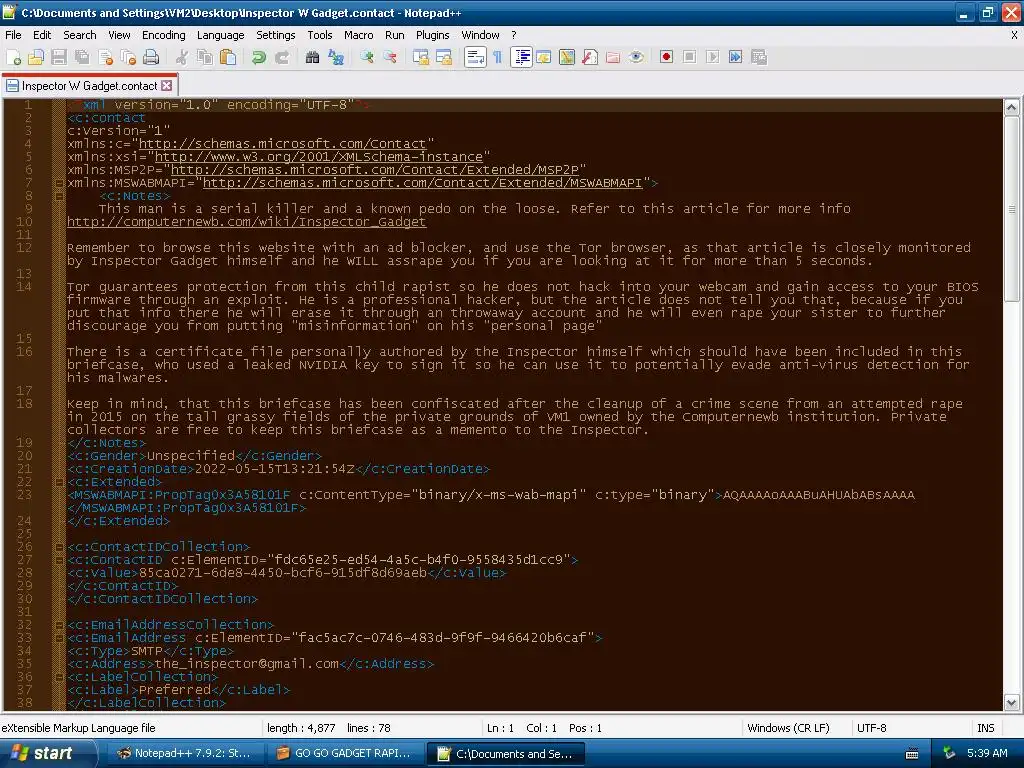Screen dimensions: 1024x768
Task: Click the Save Current Recorded Macro icon
Action: click(759, 57)
